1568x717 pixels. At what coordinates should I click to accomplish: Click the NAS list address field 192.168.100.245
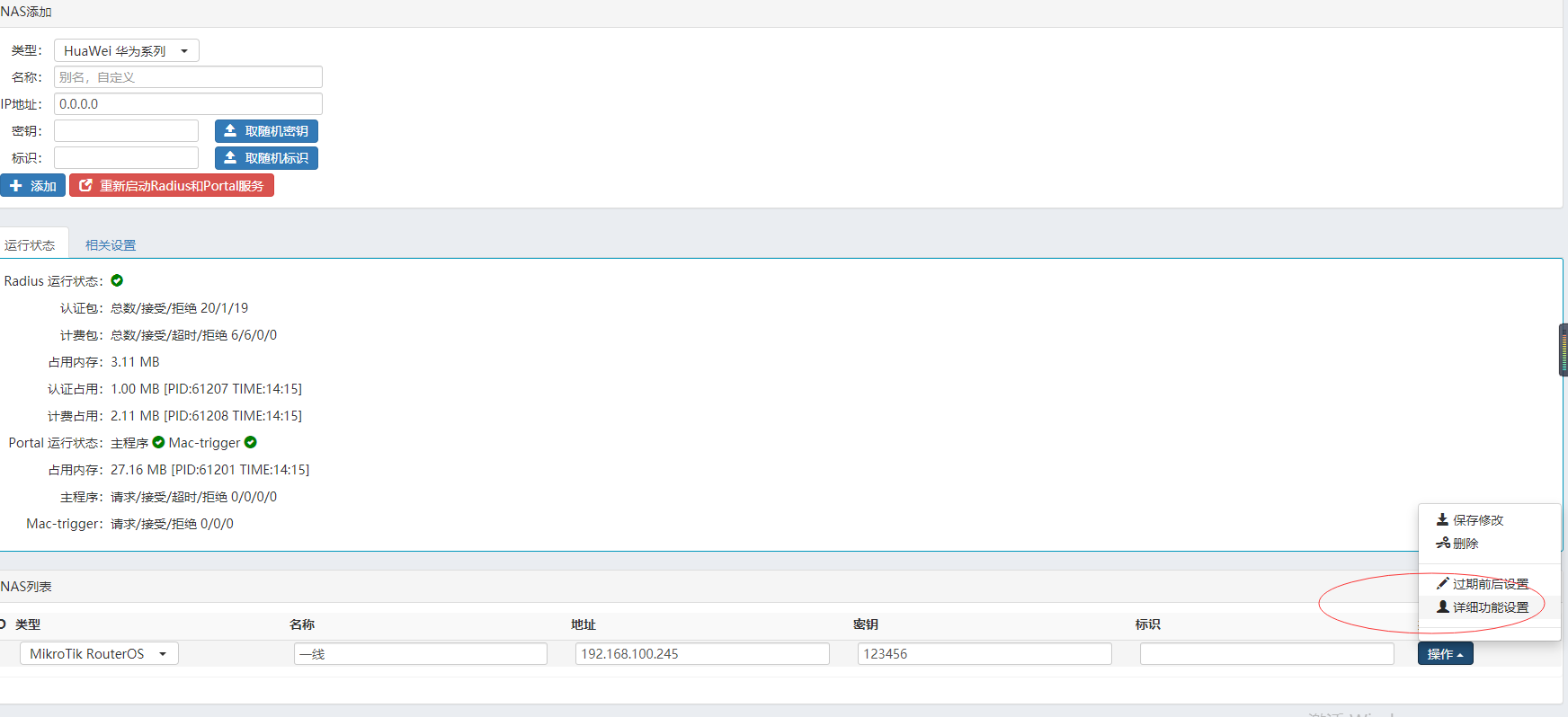(701, 653)
